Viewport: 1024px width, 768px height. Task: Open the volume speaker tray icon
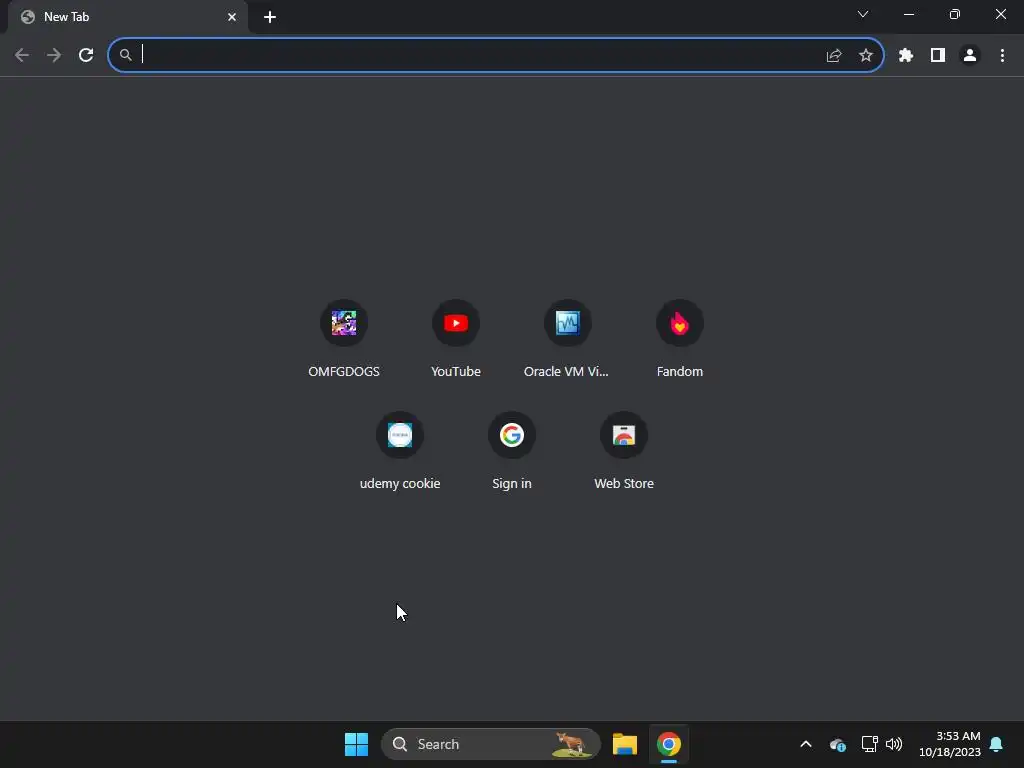click(x=894, y=744)
